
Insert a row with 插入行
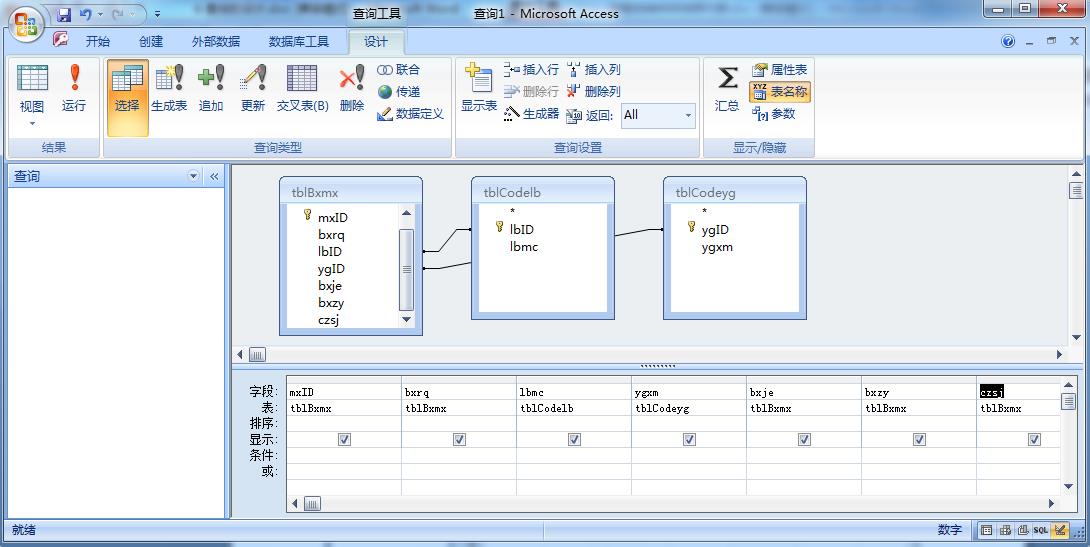click(x=531, y=70)
